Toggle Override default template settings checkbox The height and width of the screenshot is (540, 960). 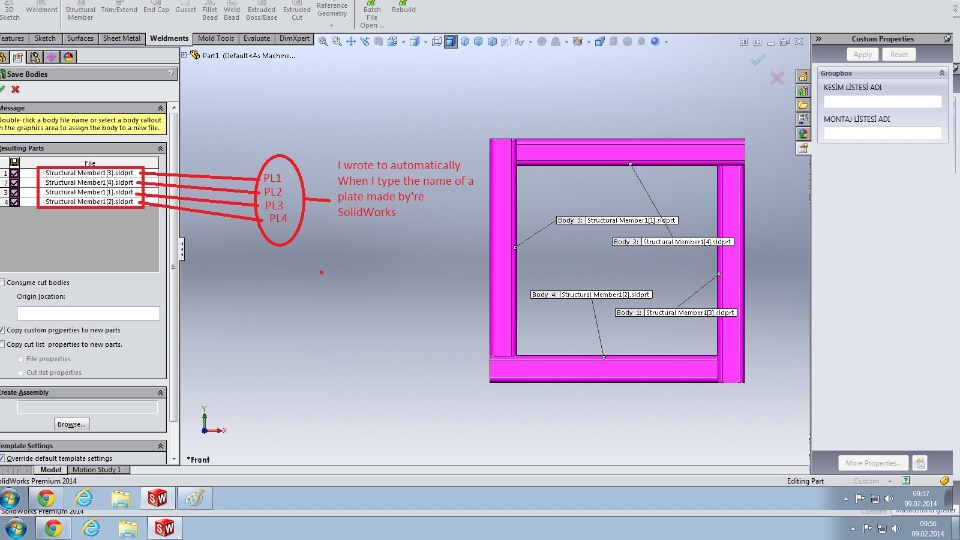click(x=2, y=458)
